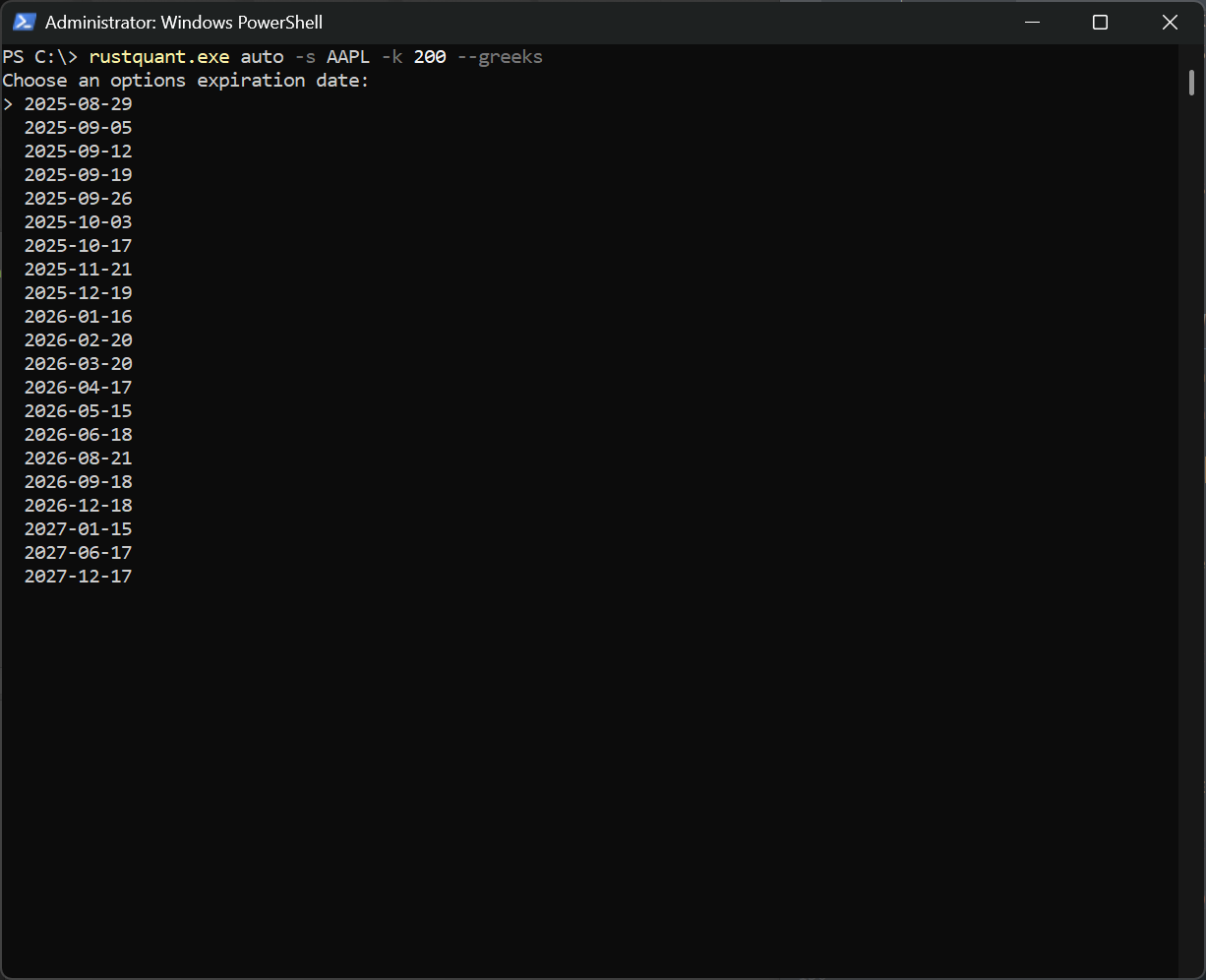Click the 'AAPL' symbol argument

point(348,56)
